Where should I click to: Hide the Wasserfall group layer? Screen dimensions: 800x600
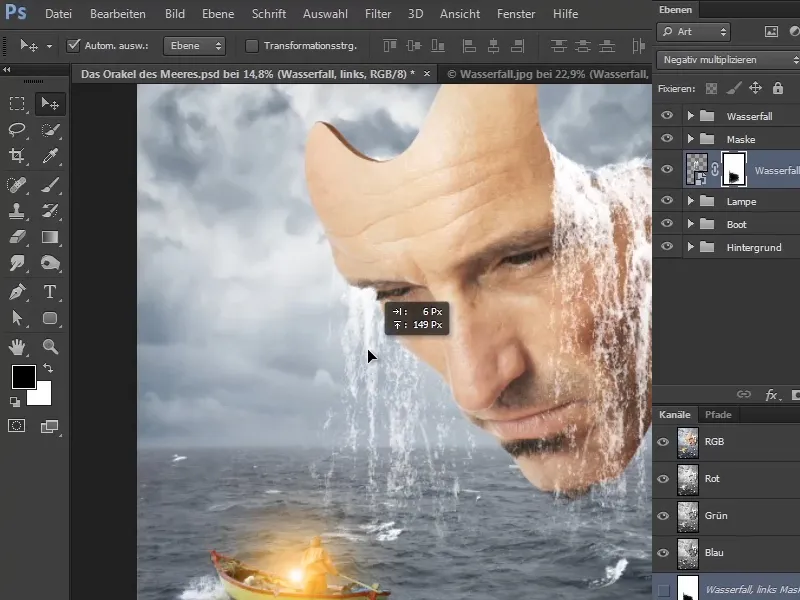pos(667,116)
